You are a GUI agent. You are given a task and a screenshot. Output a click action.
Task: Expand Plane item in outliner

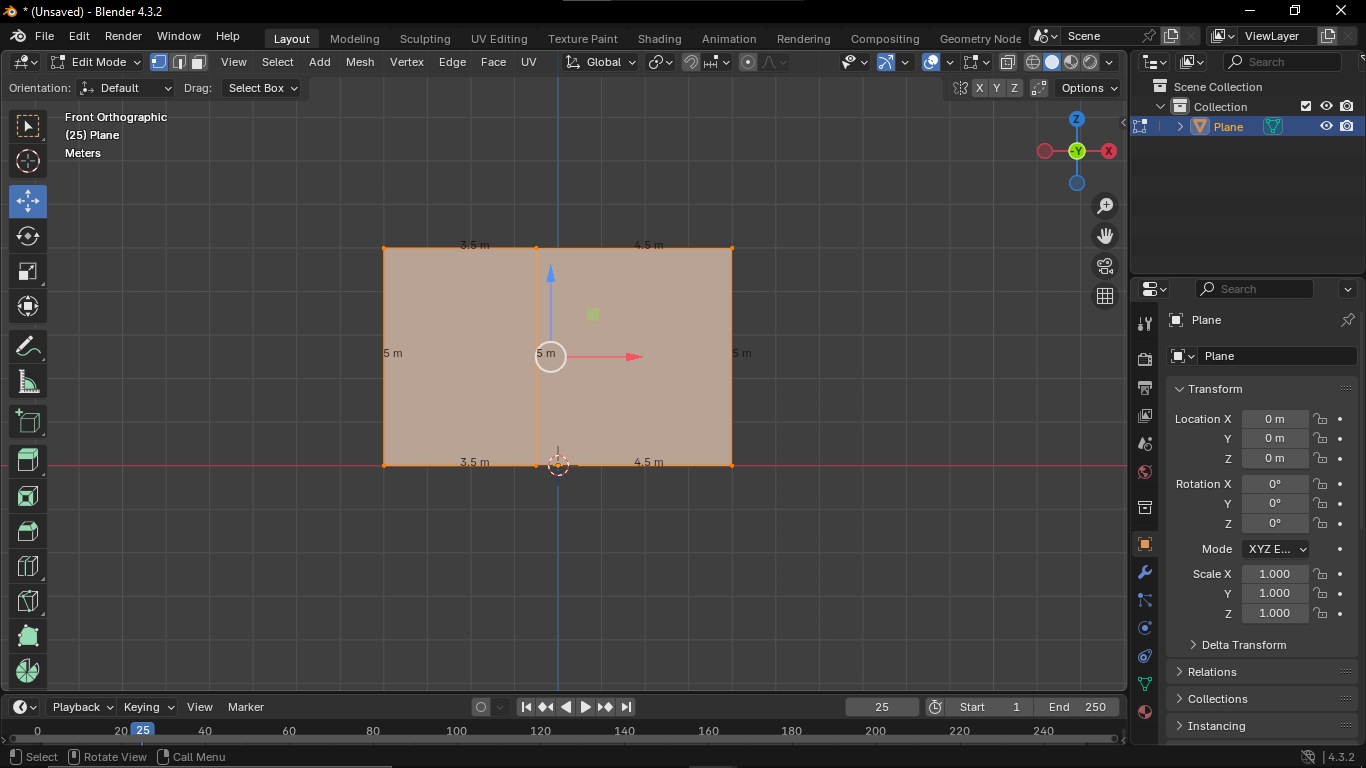click(x=1180, y=127)
